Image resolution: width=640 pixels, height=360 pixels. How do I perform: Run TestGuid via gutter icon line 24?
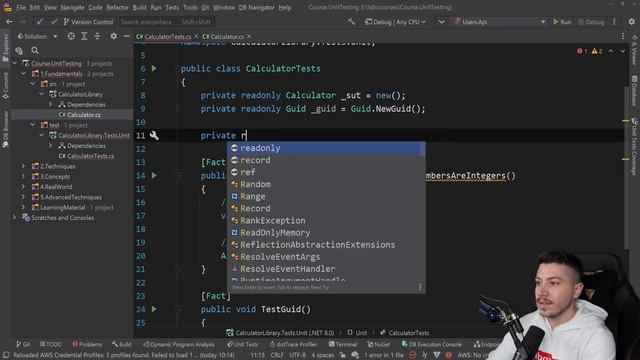pos(154,309)
